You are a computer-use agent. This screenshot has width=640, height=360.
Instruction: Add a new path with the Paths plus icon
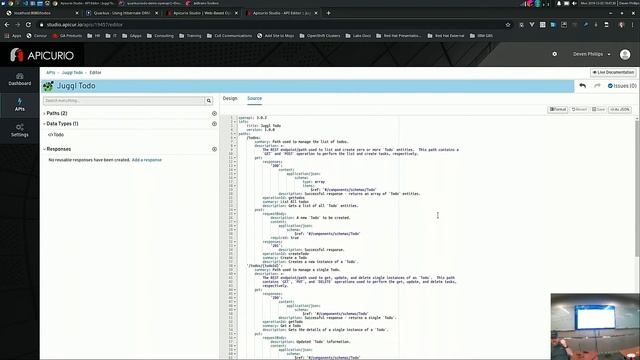tap(214, 113)
